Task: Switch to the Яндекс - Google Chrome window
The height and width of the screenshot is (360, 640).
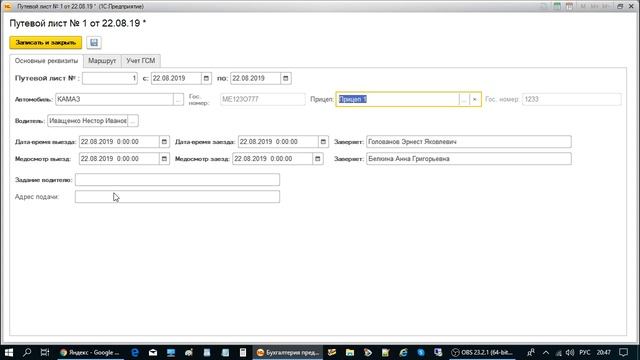Action: [x=90, y=352]
